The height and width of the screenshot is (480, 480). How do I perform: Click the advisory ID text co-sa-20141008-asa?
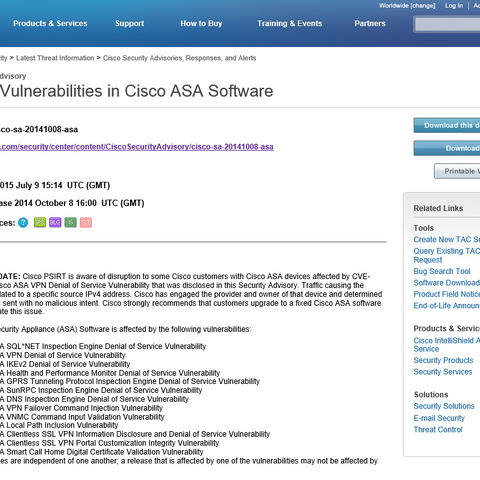[39, 129]
